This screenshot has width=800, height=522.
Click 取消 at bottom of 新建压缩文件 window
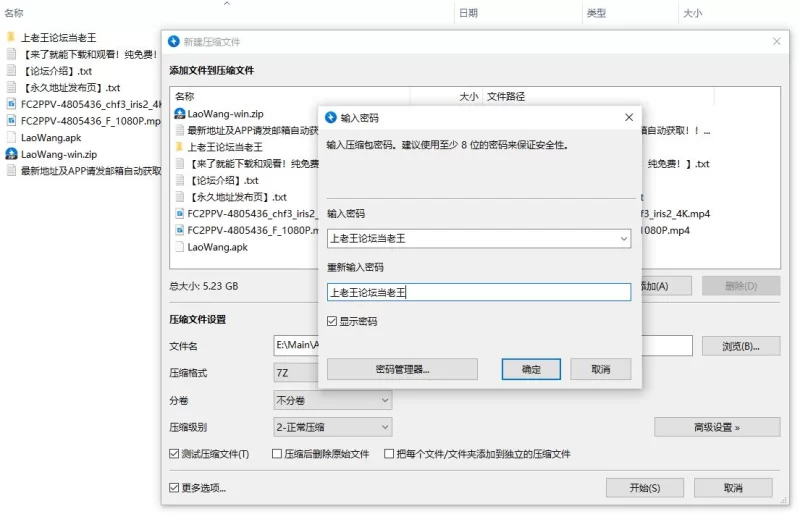(x=733, y=488)
